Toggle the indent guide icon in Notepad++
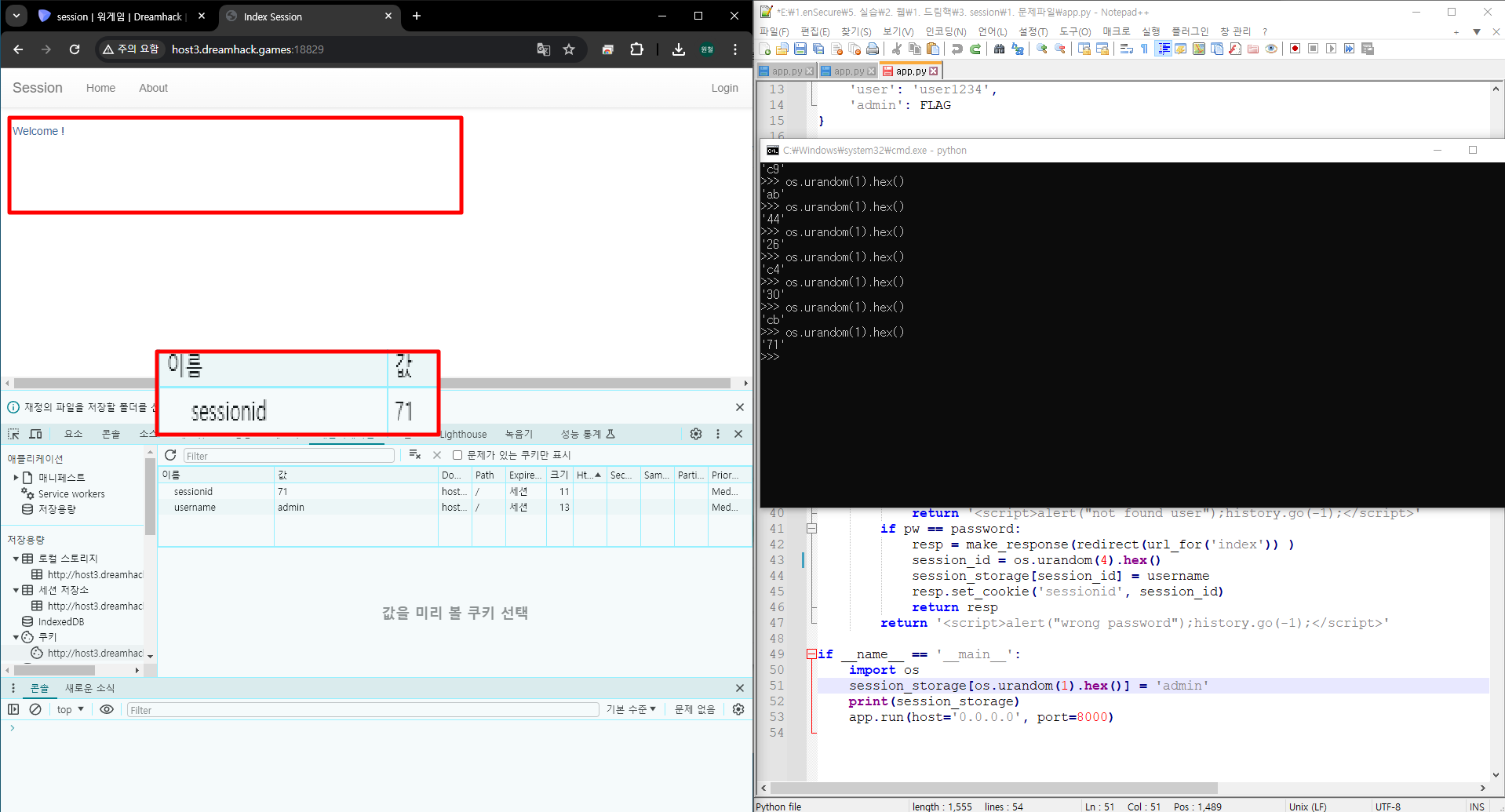 [1164, 49]
